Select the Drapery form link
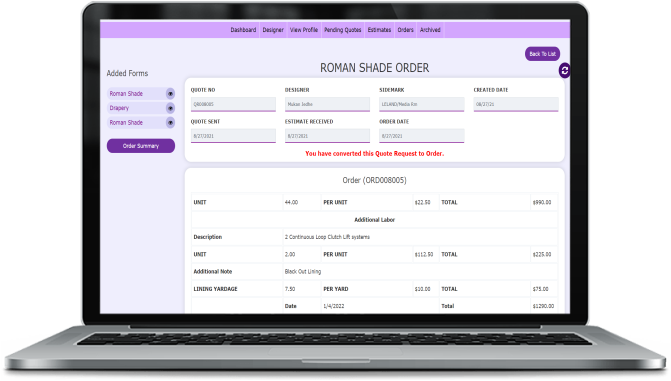This screenshot has width=671, height=381. [119, 108]
